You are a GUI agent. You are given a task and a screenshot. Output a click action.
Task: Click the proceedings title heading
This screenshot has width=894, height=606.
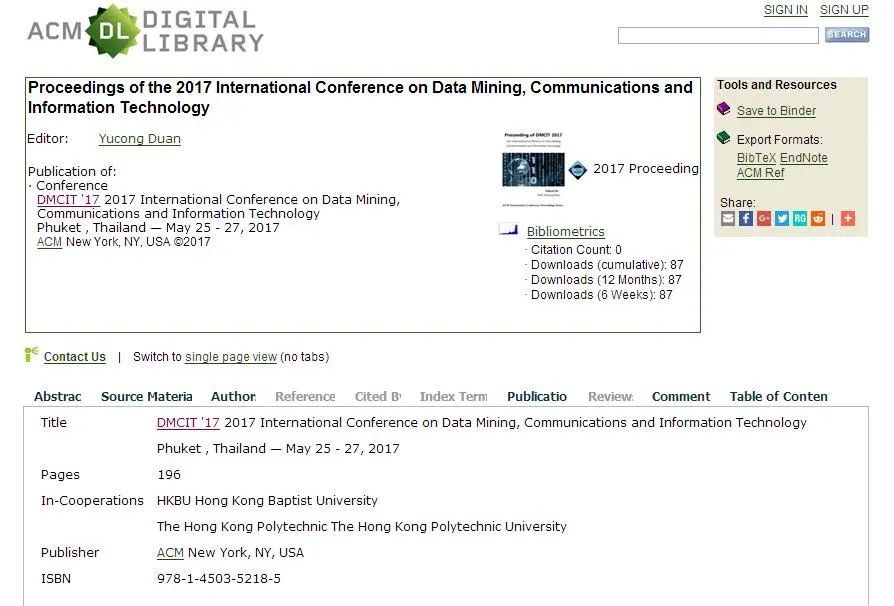coord(360,97)
